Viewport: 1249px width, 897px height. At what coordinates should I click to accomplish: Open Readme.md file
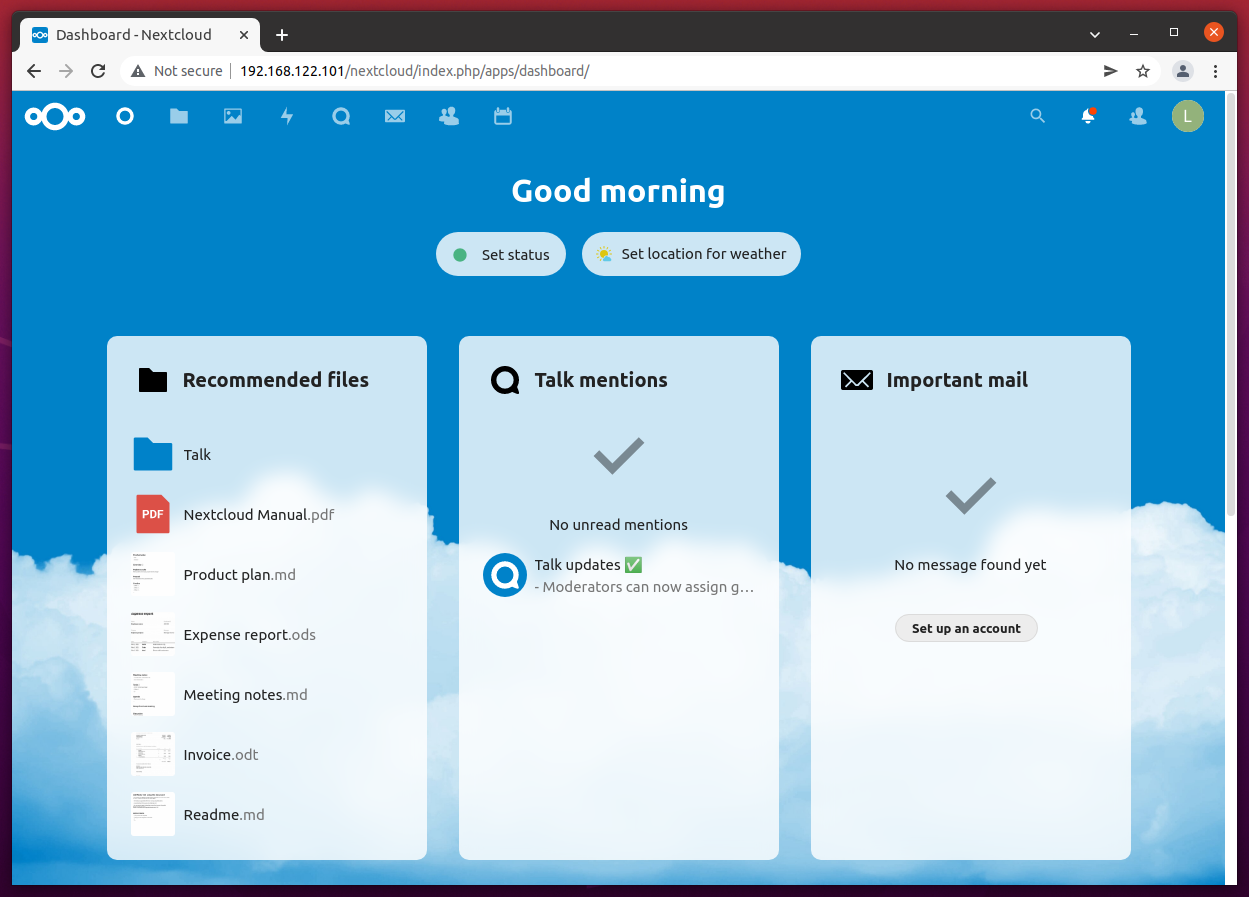pos(267,815)
